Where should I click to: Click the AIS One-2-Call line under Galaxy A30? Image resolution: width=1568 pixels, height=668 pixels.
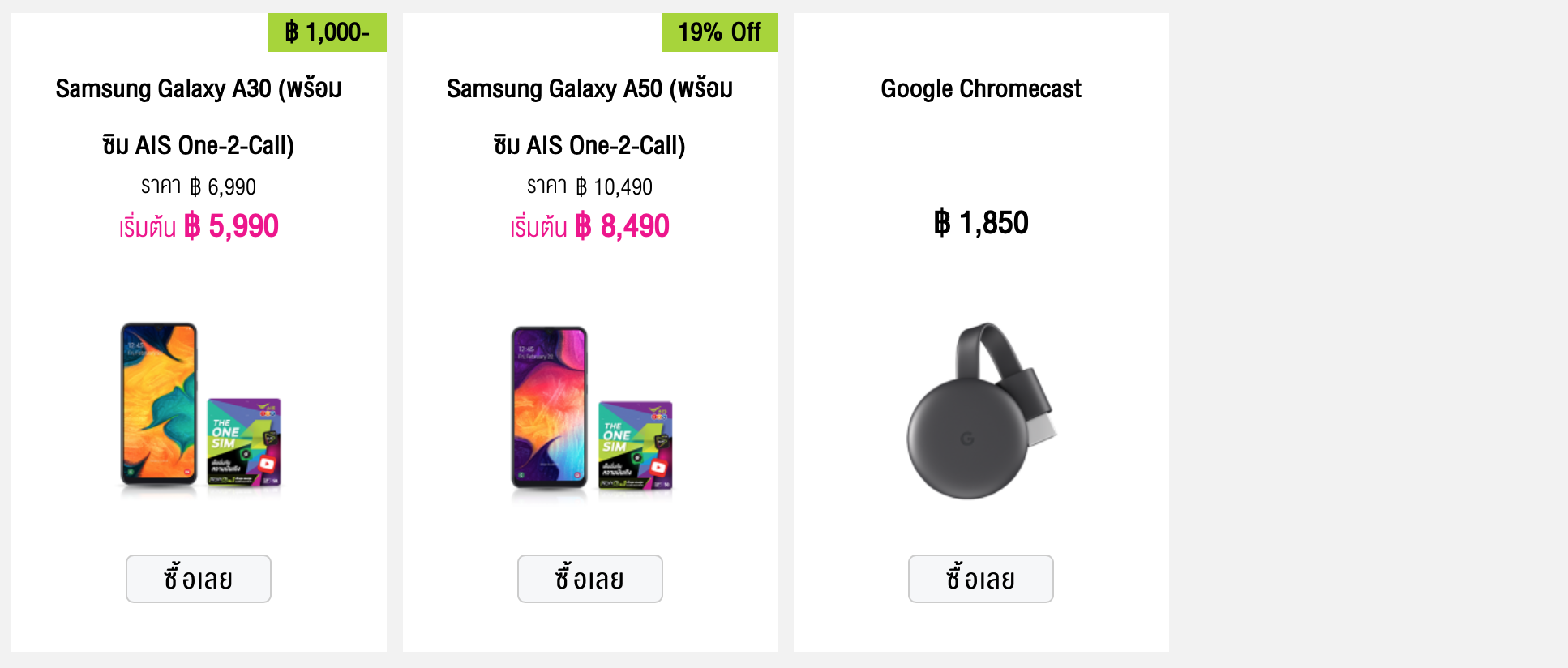click(x=199, y=146)
